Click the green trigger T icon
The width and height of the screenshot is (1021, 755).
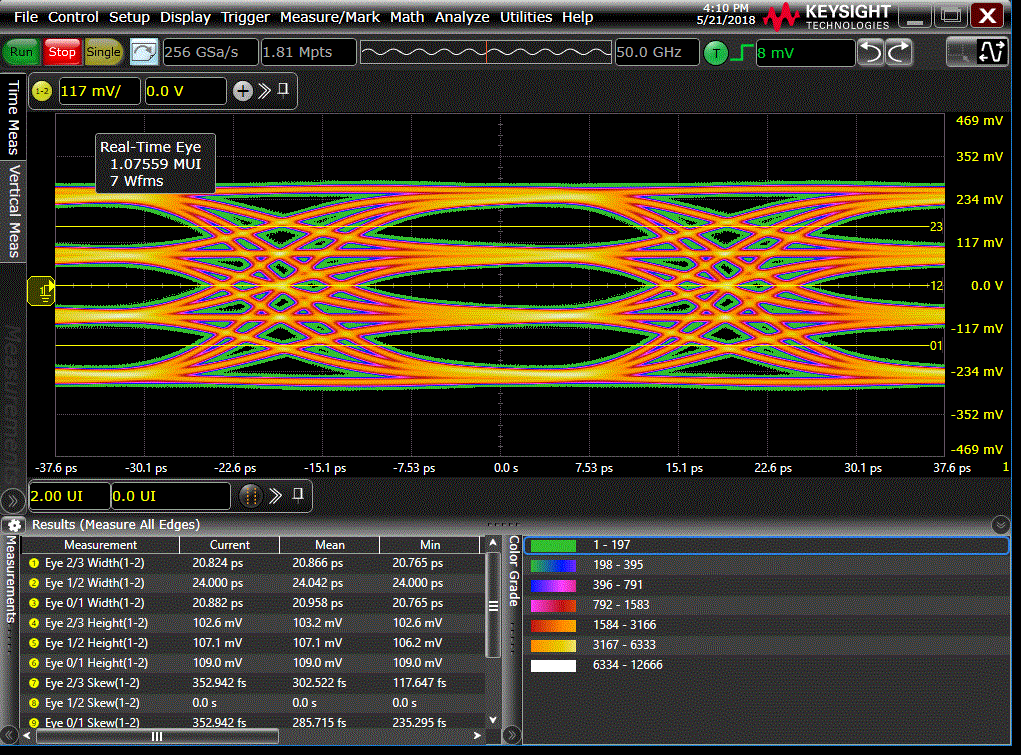coord(715,53)
